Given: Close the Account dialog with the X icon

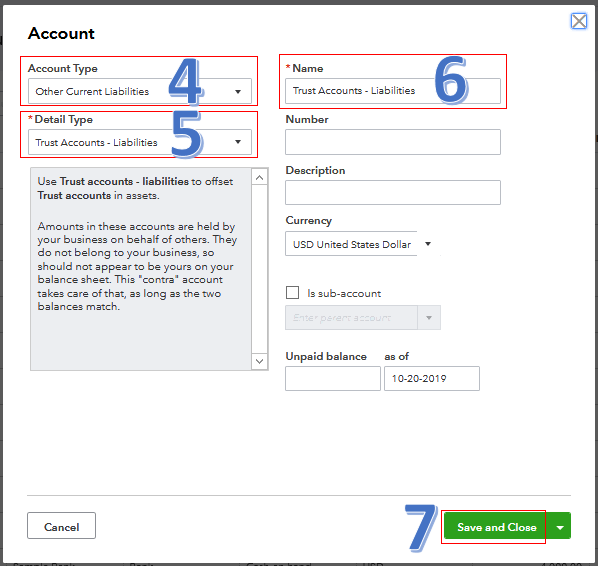Looking at the screenshot, I should 579,21.
